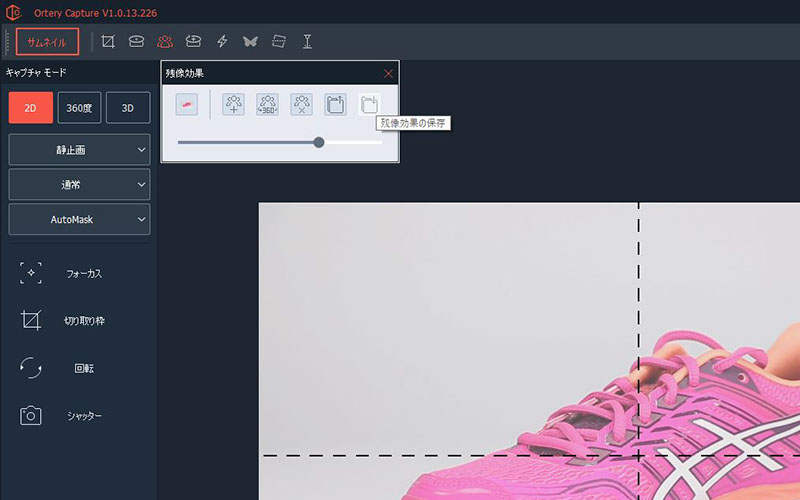Click the turntable icon in top toolbar
800x500 pixels.
137,42
